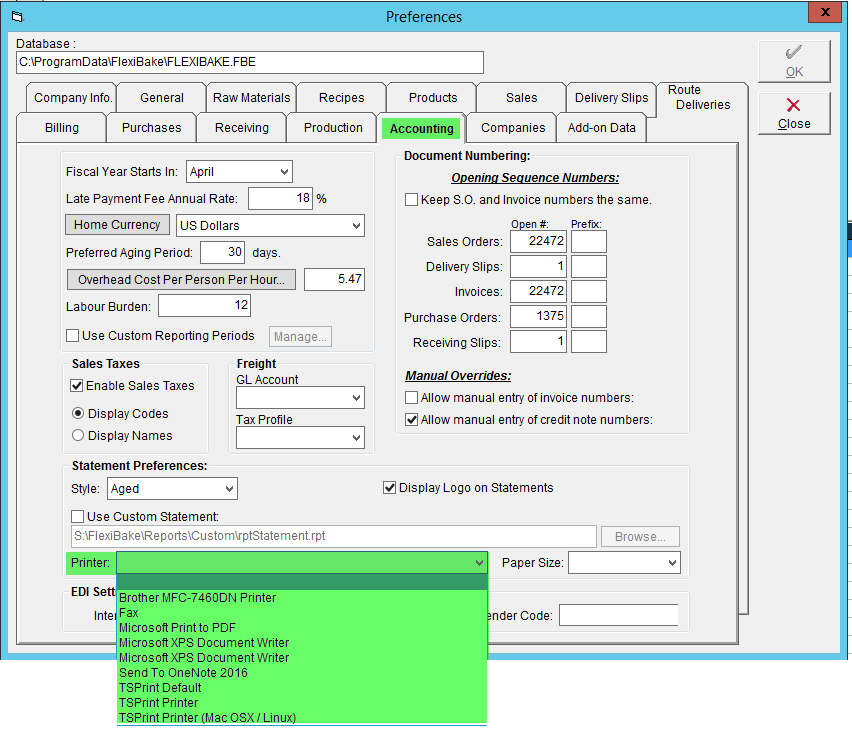Choose Send To OneNote 2016 printer

[302, 673]
